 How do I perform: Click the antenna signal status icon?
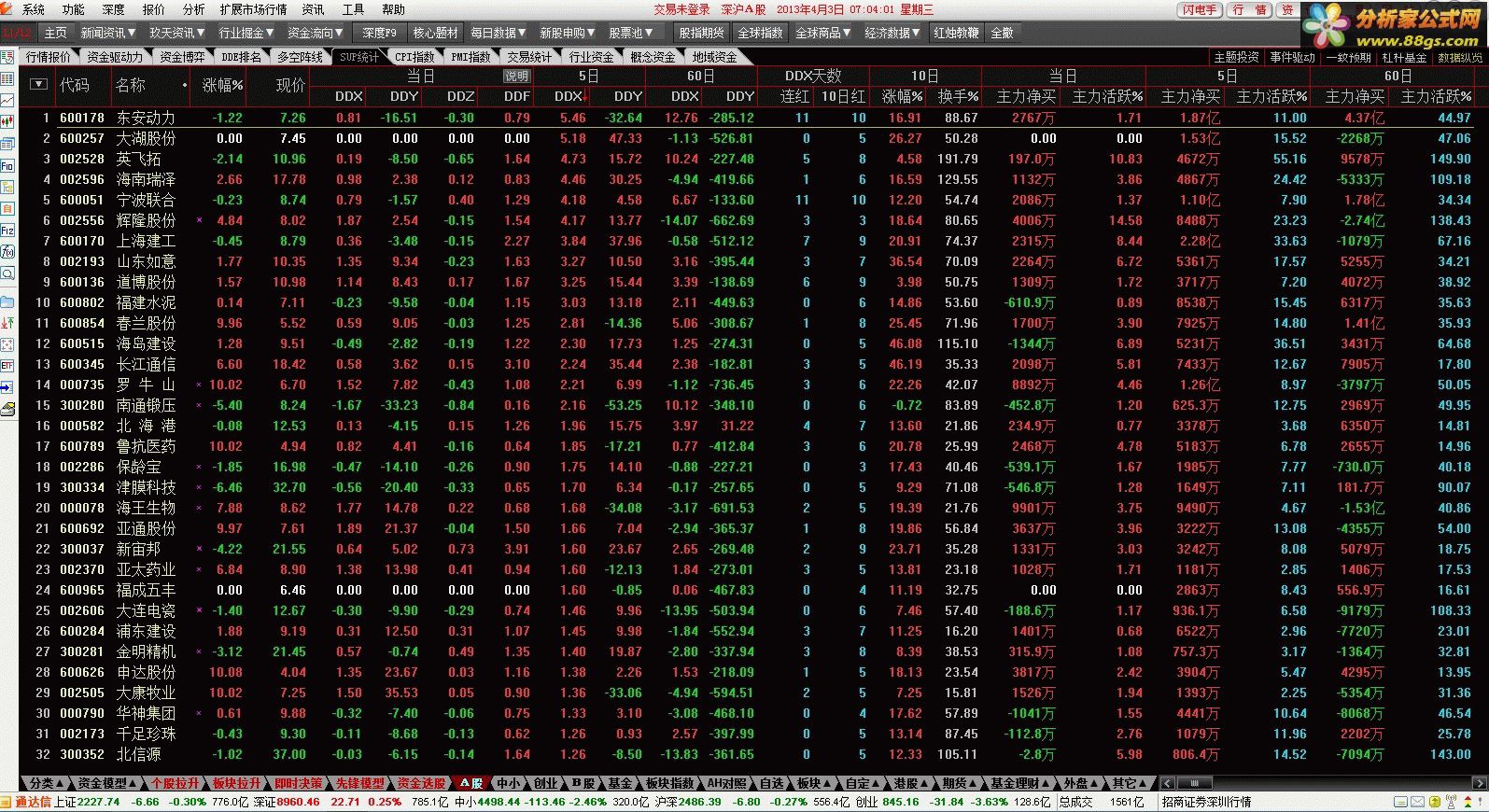pyautogui.click(x=1450, y=802)
